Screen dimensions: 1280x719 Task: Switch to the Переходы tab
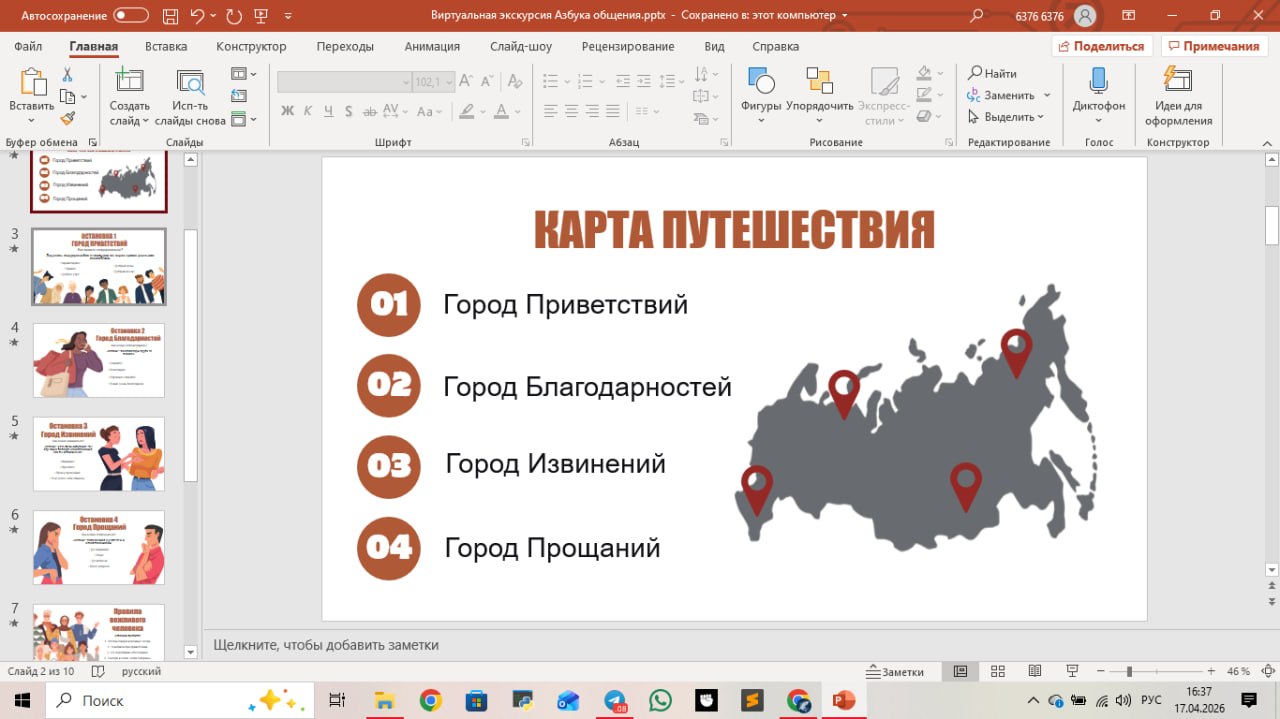point(345,46)
